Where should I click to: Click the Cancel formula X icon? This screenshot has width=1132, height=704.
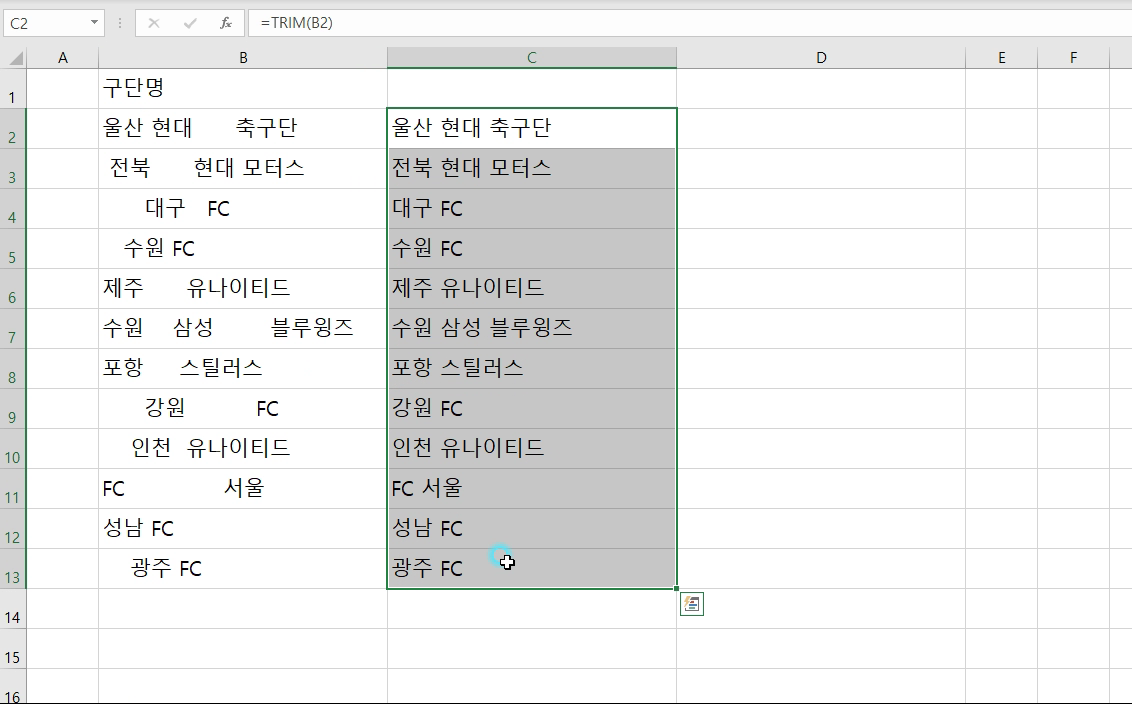[154, 23]
